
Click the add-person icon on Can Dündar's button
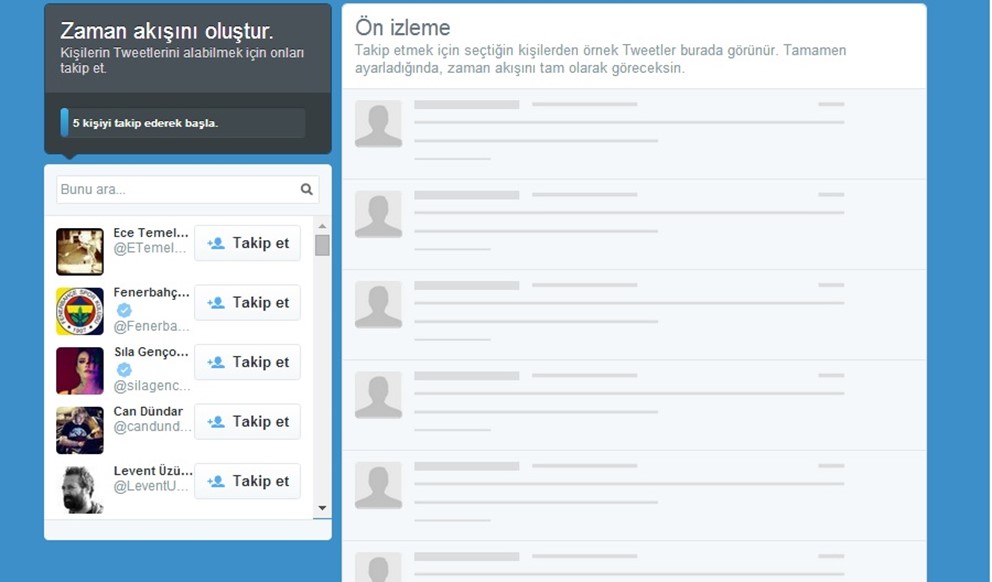click(x=216, y=421)
